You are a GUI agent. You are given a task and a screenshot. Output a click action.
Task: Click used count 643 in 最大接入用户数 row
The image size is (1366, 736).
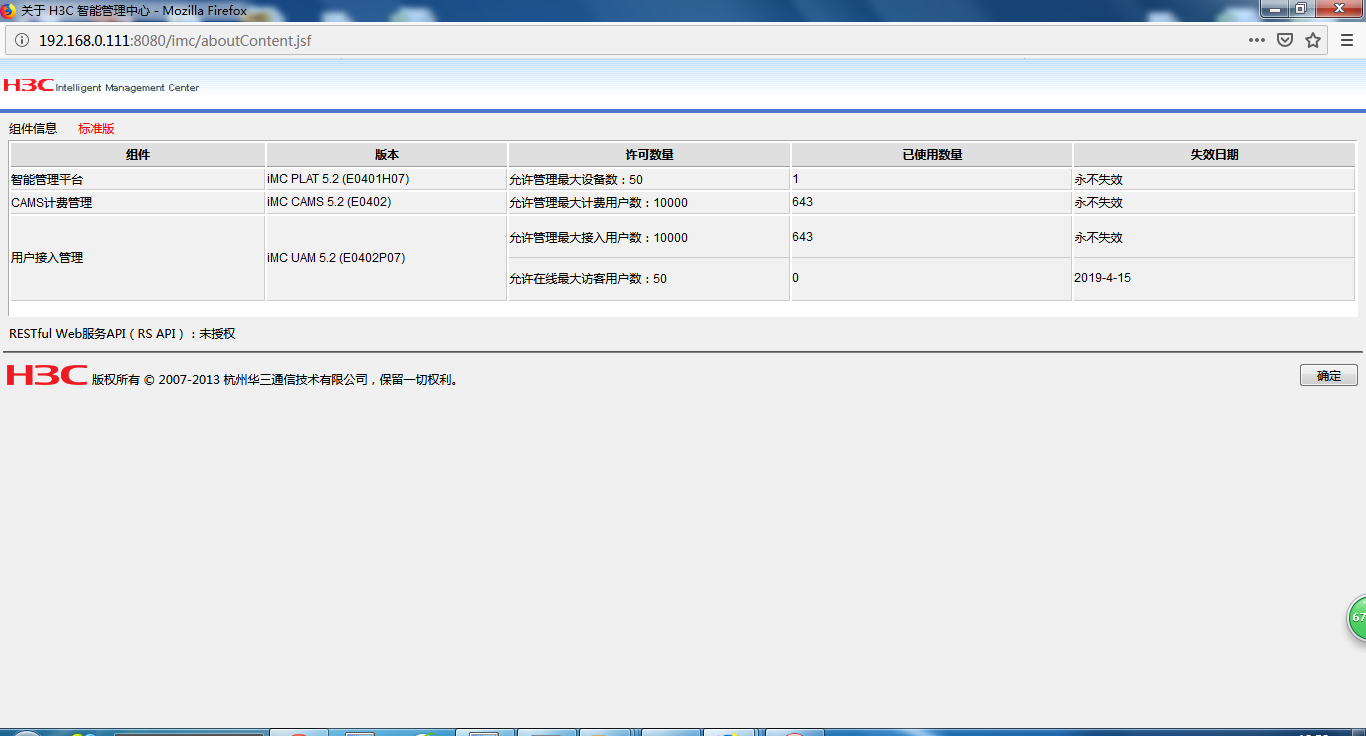(x=802, y=238)
